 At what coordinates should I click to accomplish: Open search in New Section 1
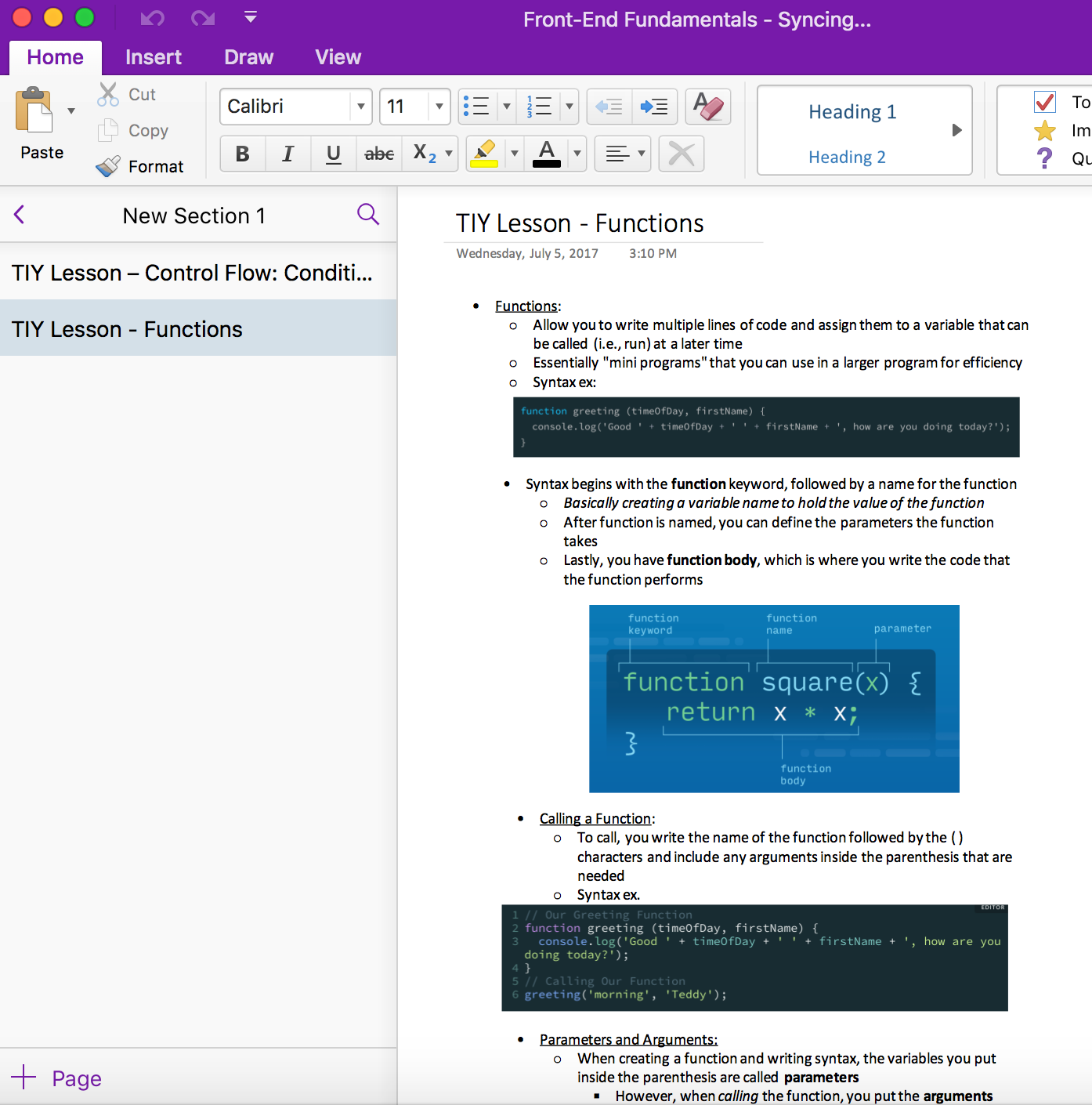pos(367,214)
